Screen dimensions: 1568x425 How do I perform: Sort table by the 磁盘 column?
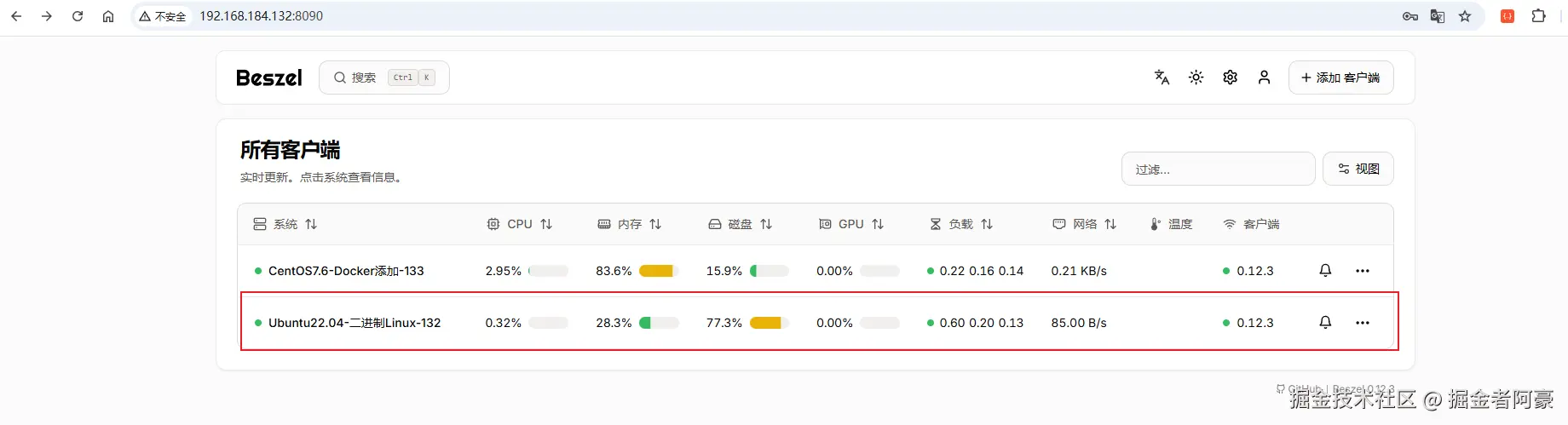coord(741,224)
